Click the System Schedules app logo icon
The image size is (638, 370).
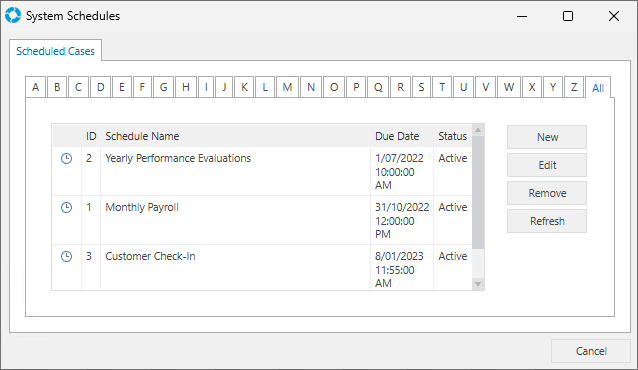pos(13,15)
